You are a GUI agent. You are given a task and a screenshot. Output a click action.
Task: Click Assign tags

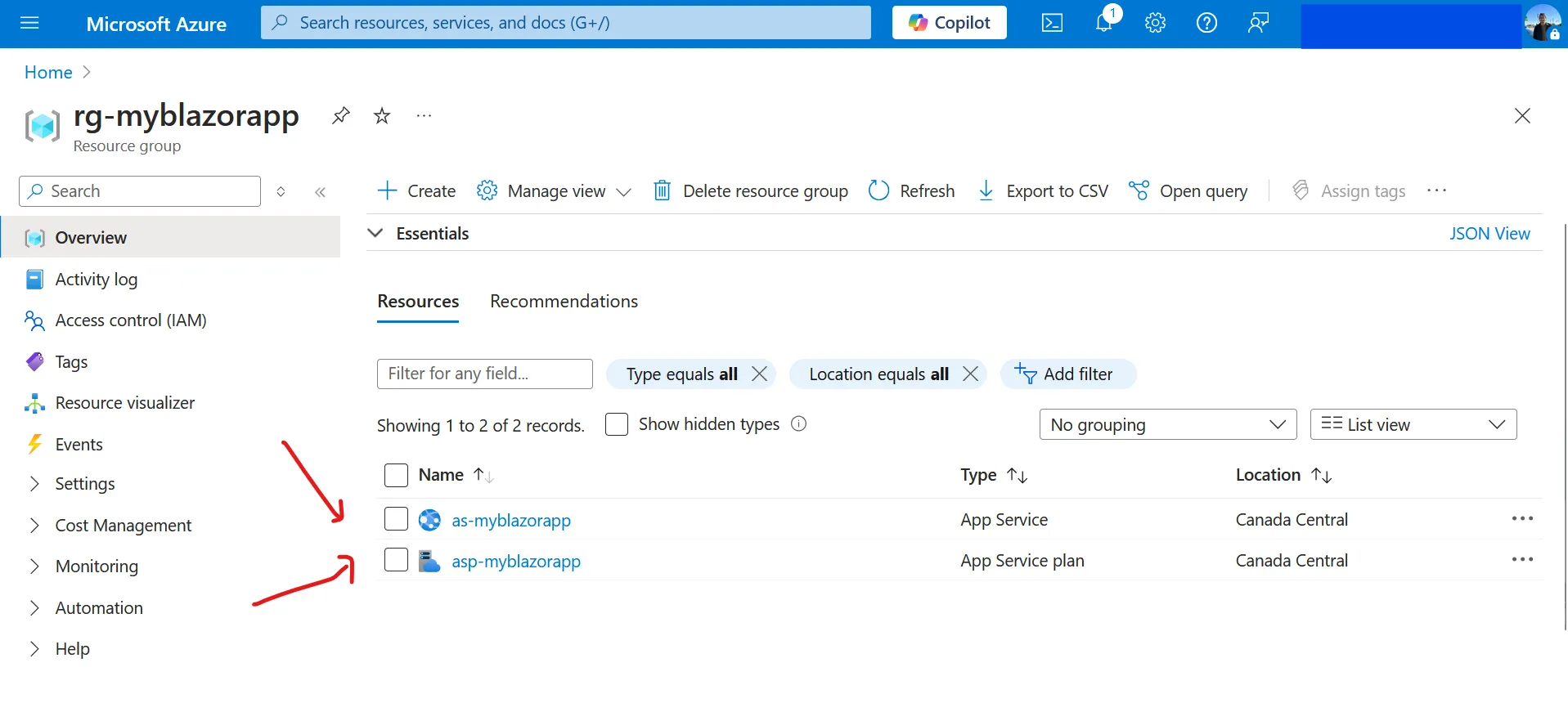[x=1348, y=191]
